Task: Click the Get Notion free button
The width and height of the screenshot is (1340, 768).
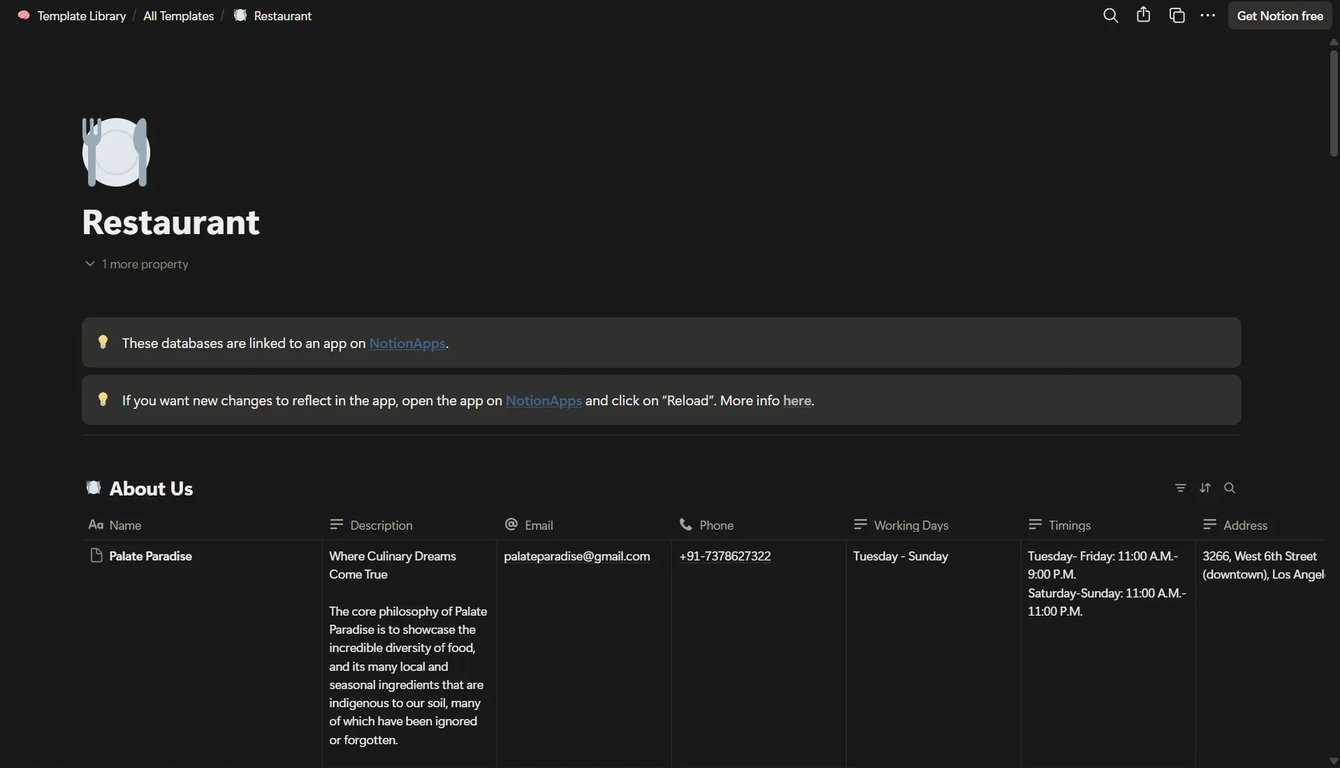Action: [x=1280, y=16]
